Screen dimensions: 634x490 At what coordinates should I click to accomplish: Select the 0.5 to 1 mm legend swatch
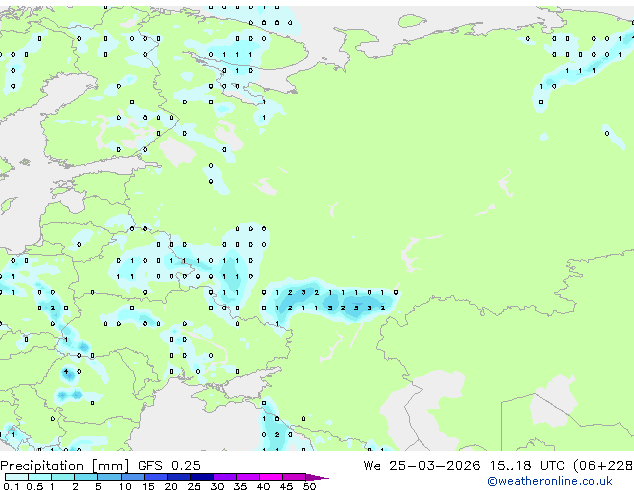click(x=40, y=477)
